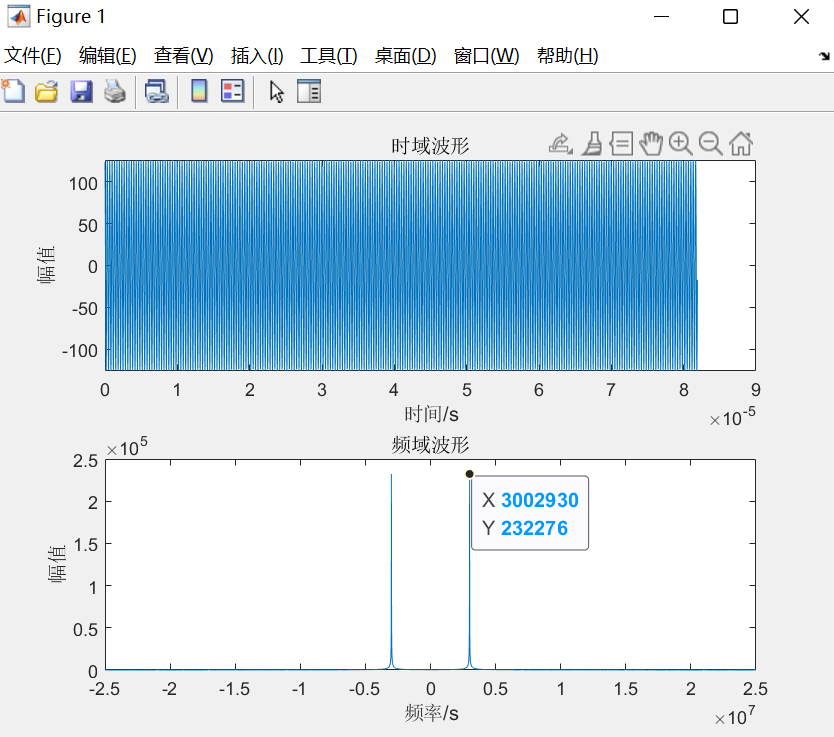Toggle zoom in mode on the axes
Screen dimensions: 834x737
click(x=680, y=144)
